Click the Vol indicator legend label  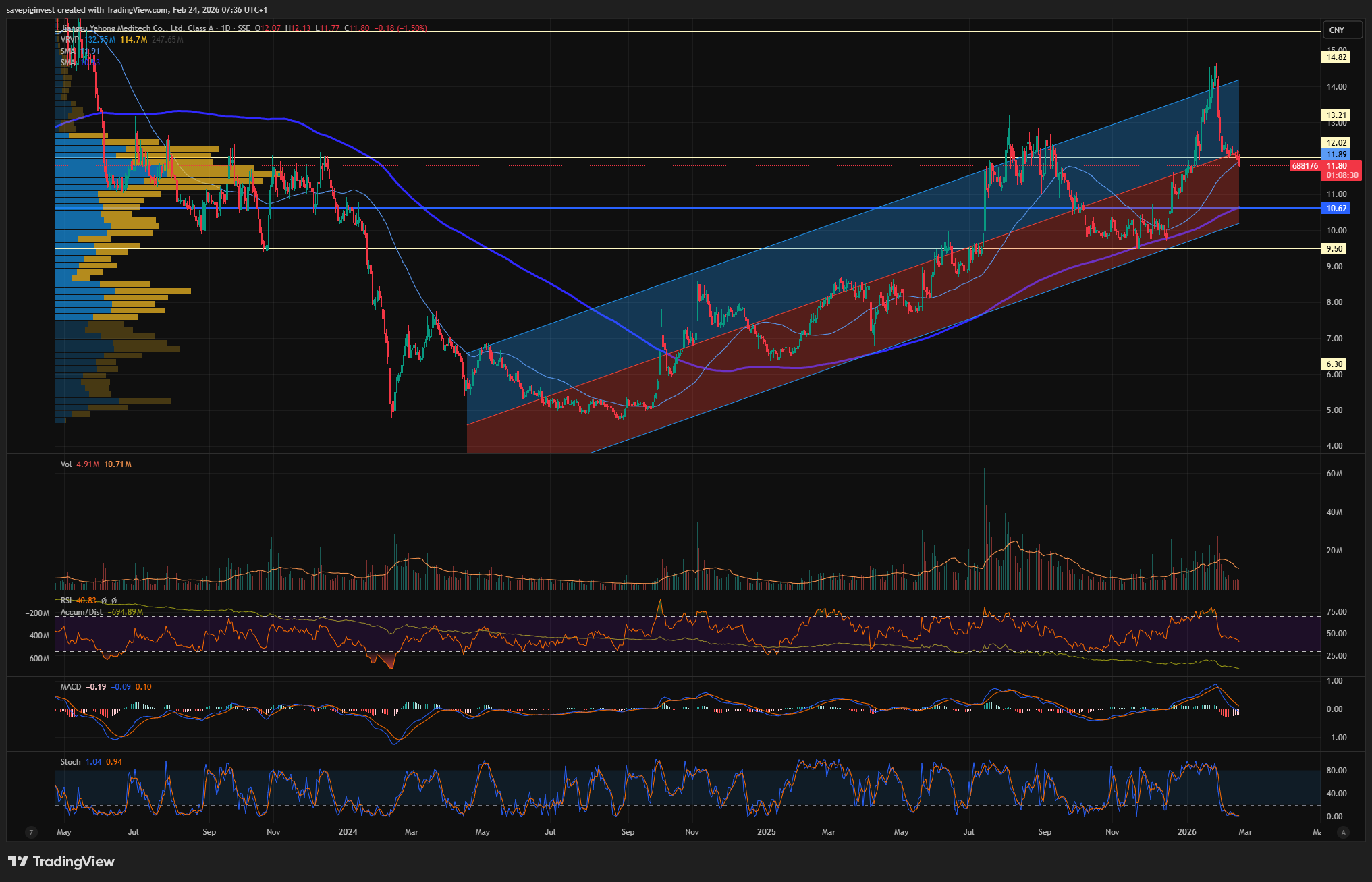click(66, 464)
